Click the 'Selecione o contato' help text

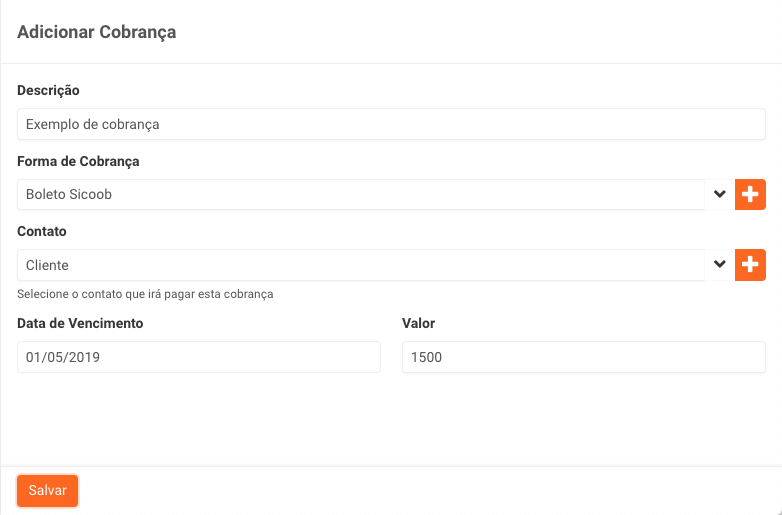click(x=145, y=294)
